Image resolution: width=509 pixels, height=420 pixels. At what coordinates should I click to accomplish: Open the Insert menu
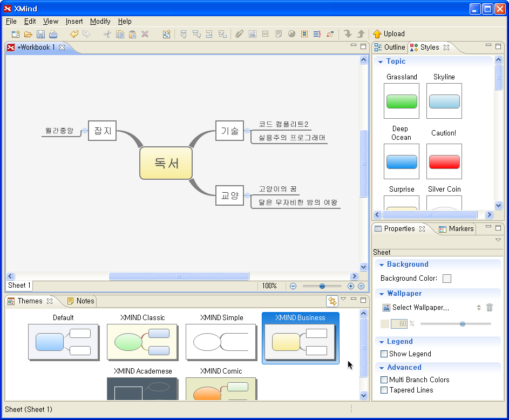pyautogui.click(x=74, y=21)
